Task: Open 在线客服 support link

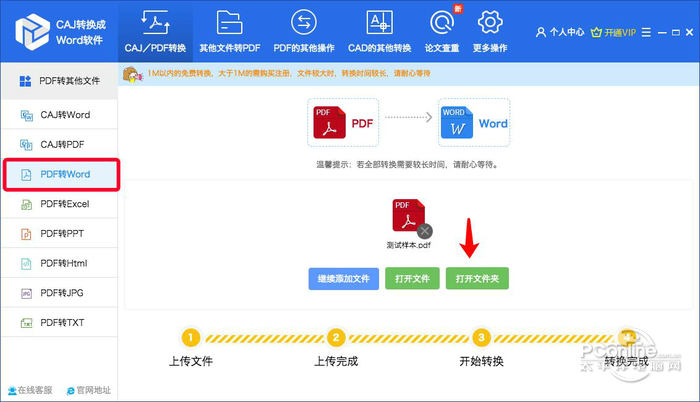Action: [x=30, y=390]
